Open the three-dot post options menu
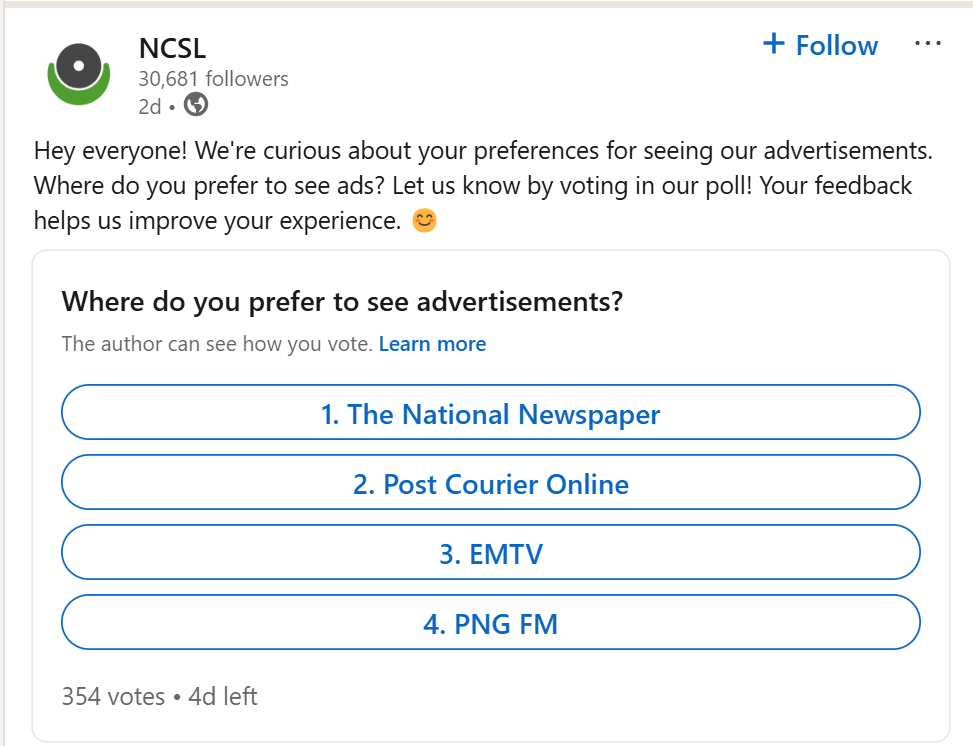This screenshot has width=973, height=746. click(x=928, y=43)
